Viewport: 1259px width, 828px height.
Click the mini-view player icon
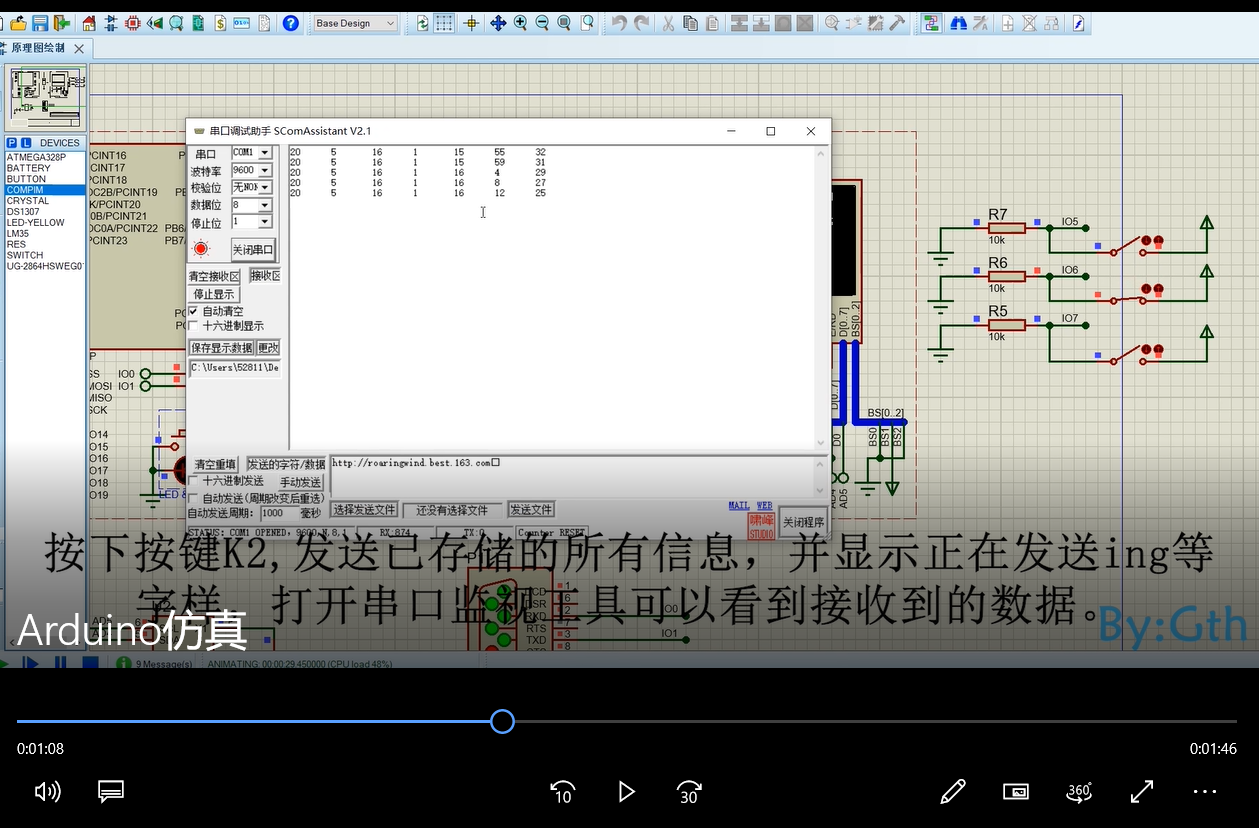point(1016,792)
